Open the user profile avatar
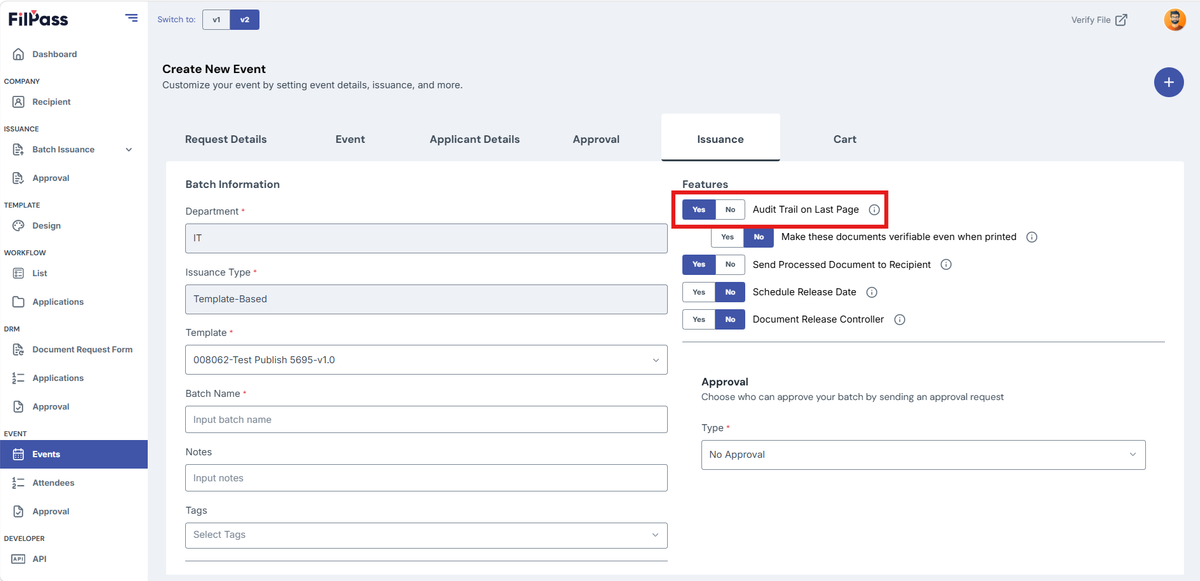 coord(1175,20)
